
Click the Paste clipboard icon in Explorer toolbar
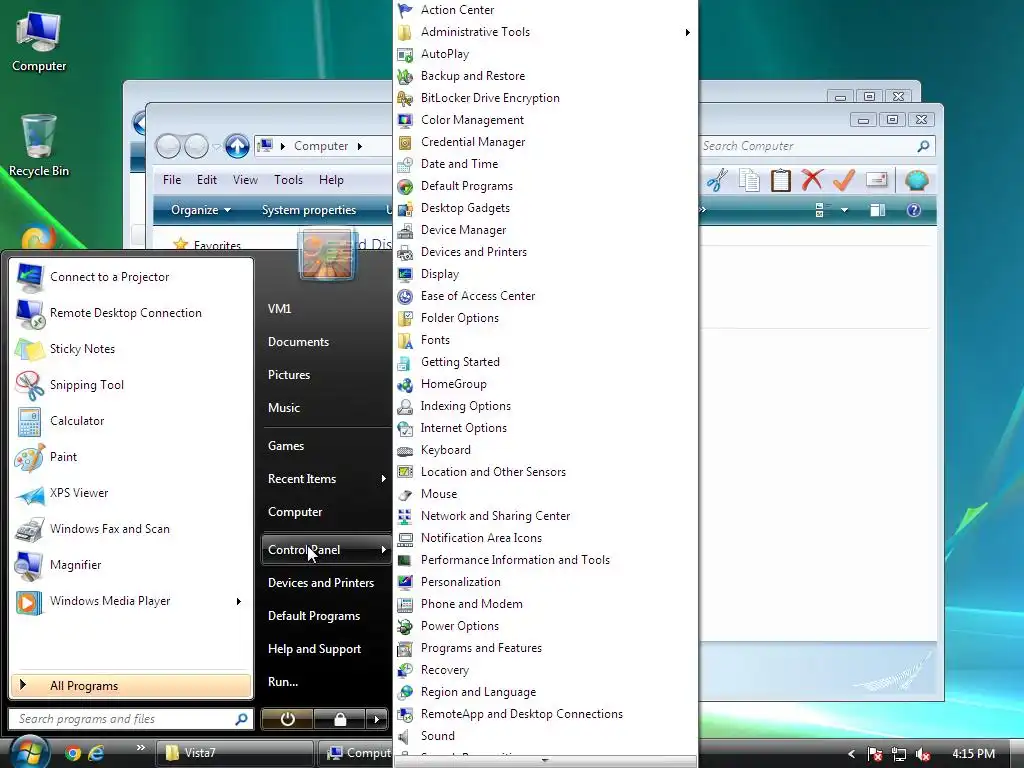coord(780,180)
